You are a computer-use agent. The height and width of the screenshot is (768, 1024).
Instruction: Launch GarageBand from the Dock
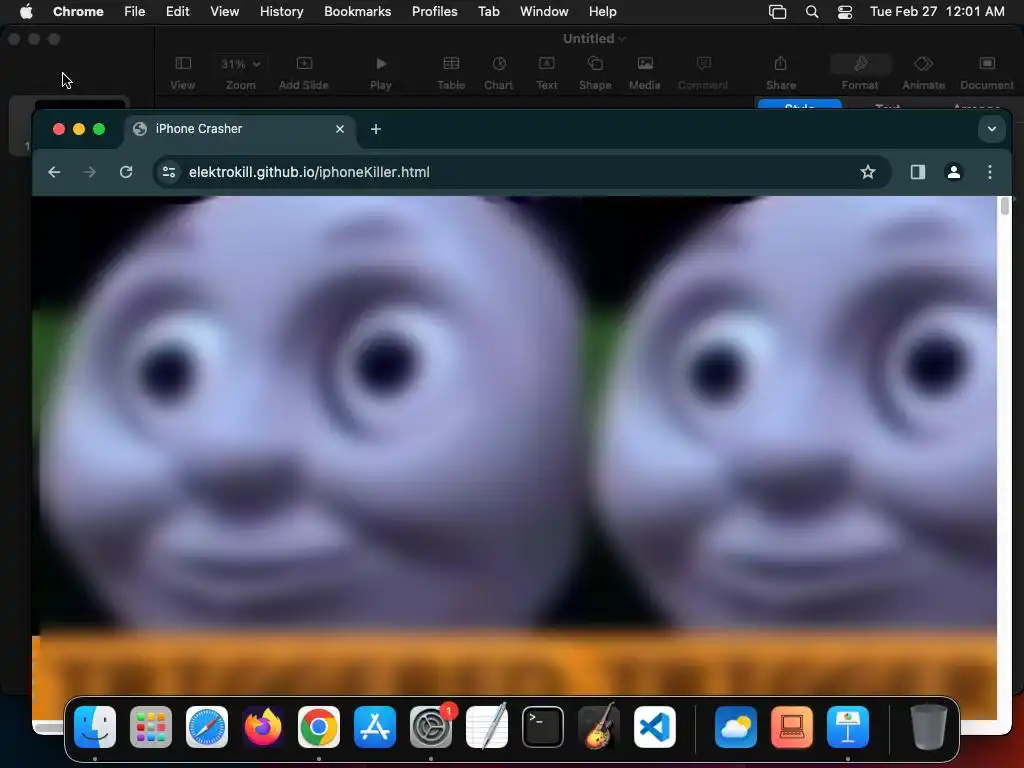click(599, 727)
